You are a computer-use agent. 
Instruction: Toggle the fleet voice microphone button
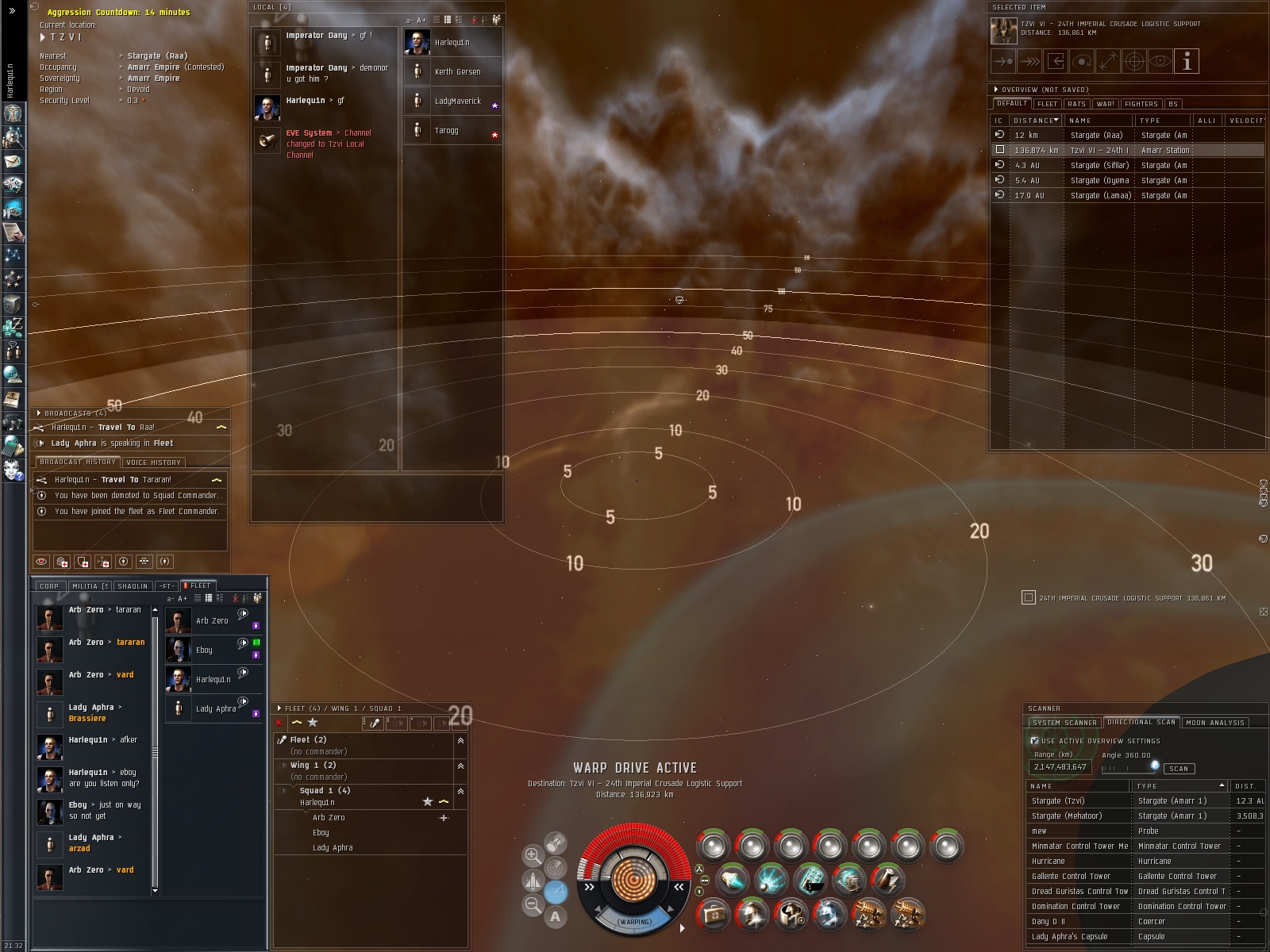pyautogui.click(x=373, y=723)
